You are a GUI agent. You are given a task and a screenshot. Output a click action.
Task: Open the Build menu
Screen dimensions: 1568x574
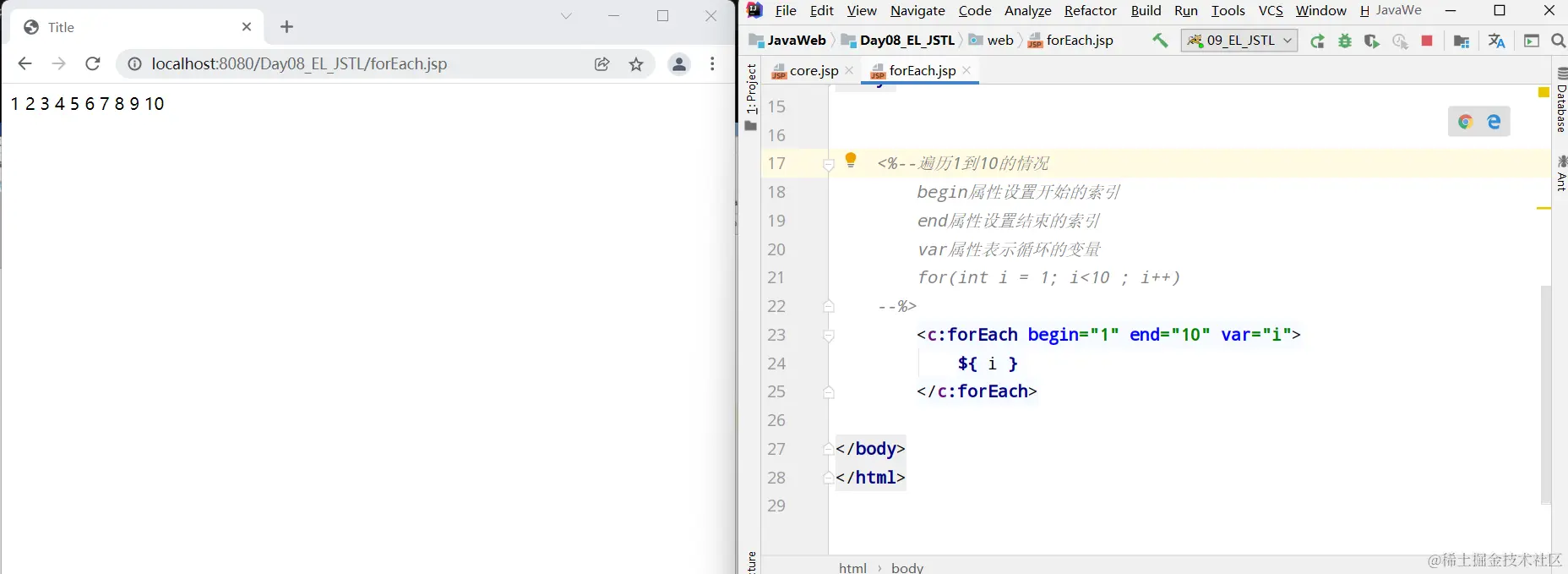pos(1146,10)
